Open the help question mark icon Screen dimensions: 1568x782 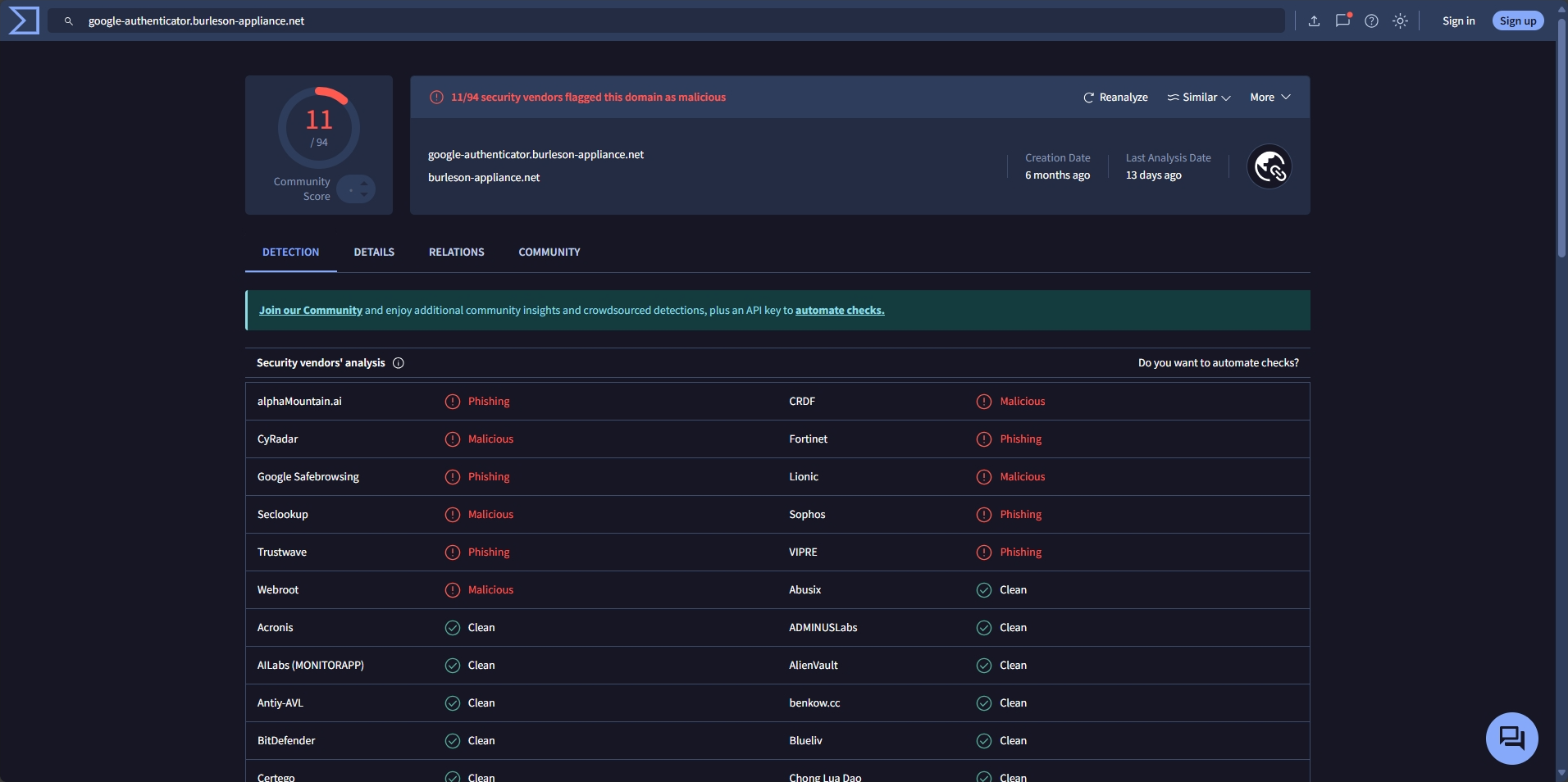1371,21
